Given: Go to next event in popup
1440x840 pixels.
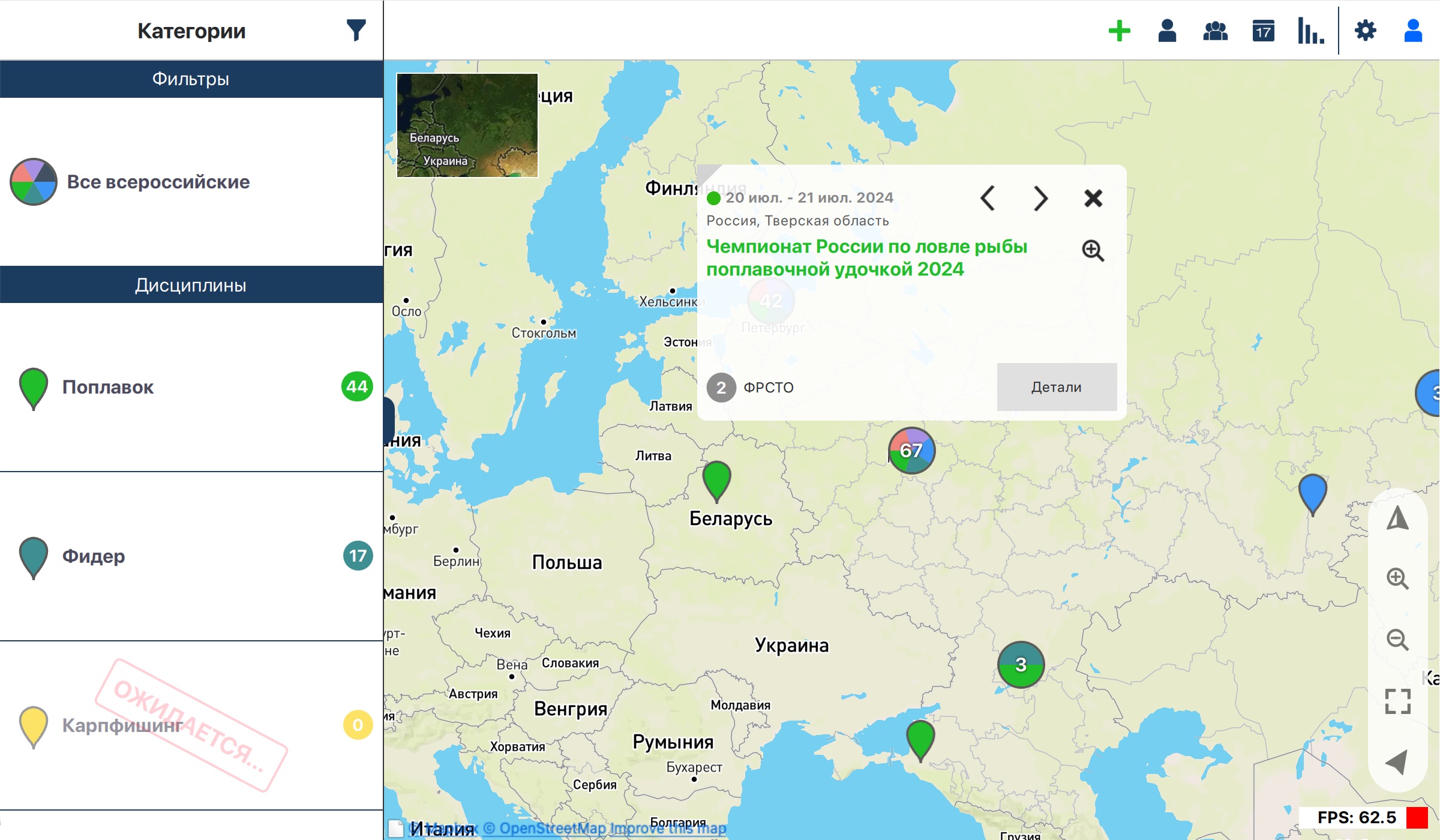Looking at the screenshot, I should point(1041,198).
